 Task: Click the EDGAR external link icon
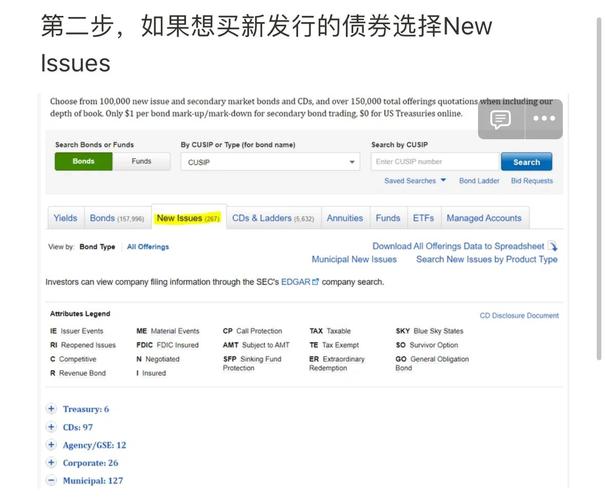[315, 282]
